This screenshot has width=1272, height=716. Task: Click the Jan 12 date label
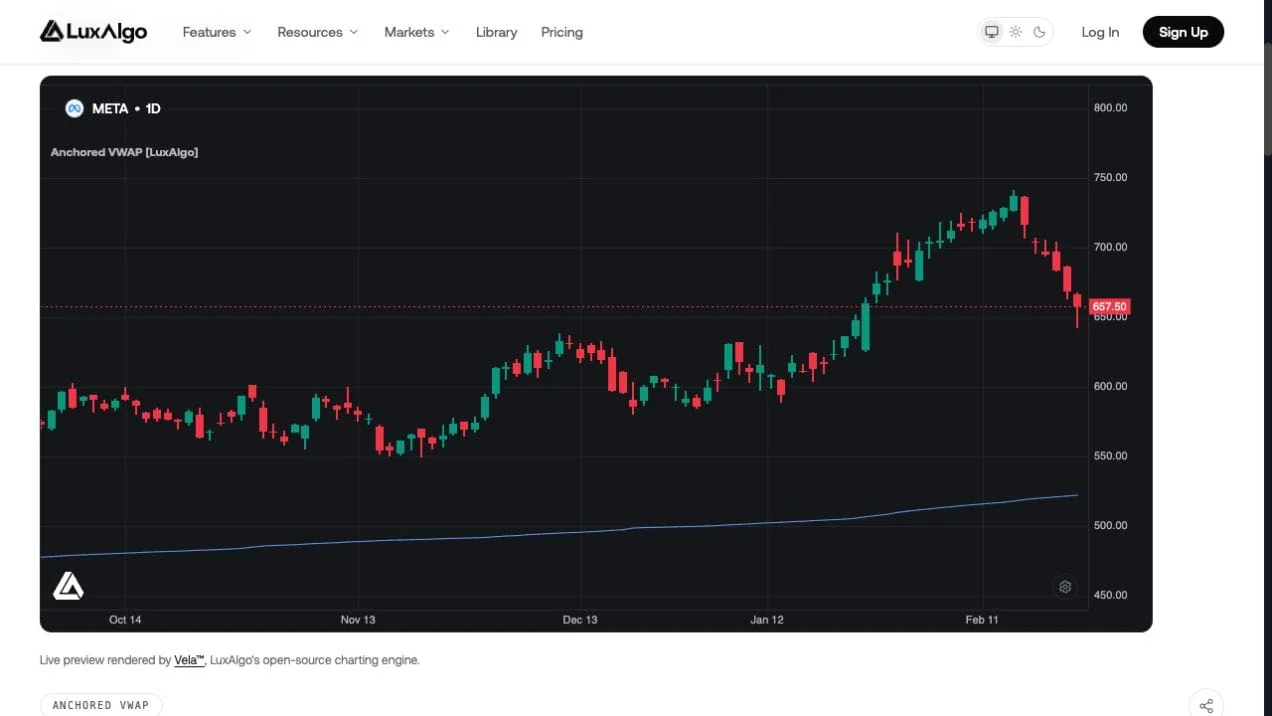point(767,620)
